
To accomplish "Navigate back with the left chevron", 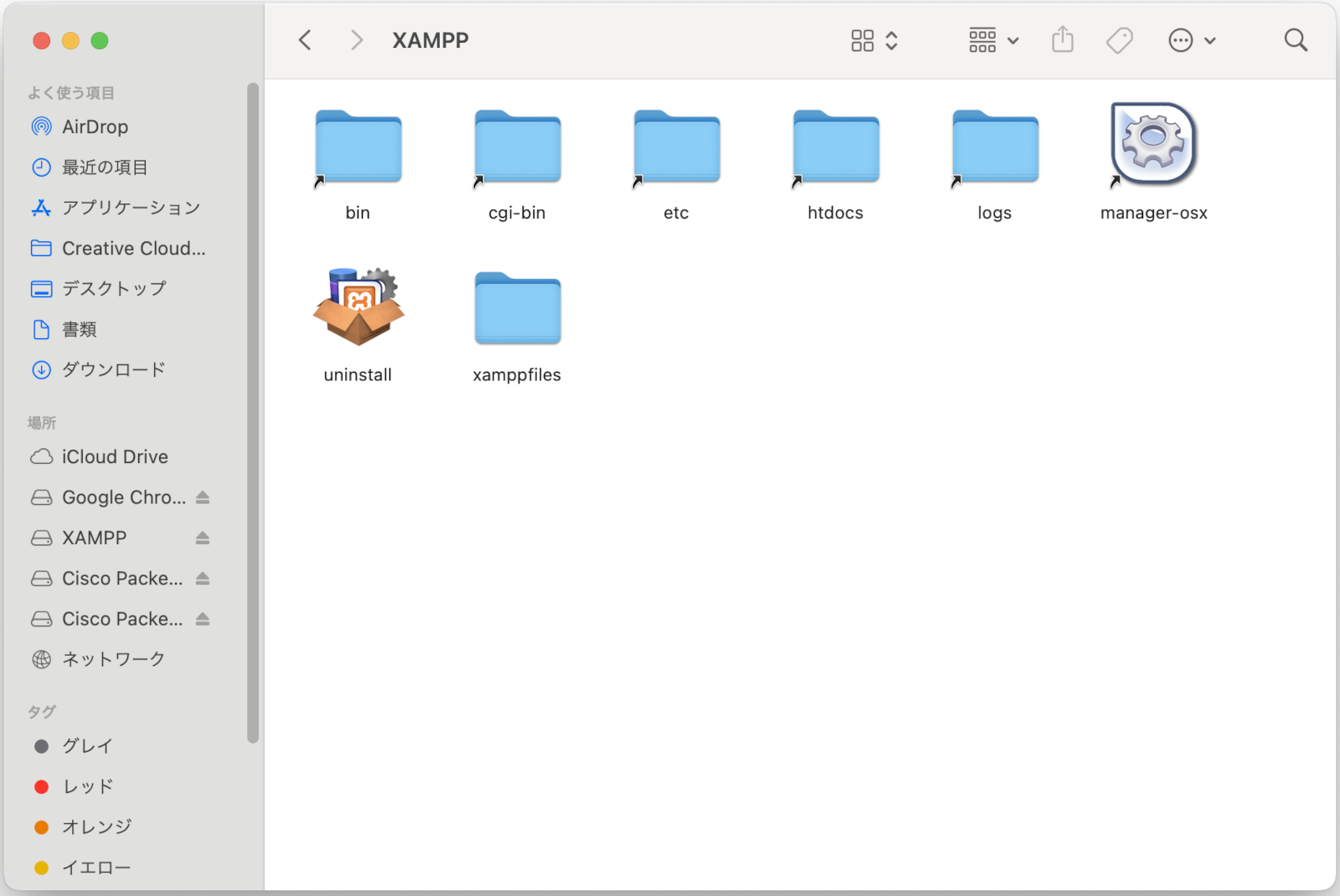I will coord(306,40).
